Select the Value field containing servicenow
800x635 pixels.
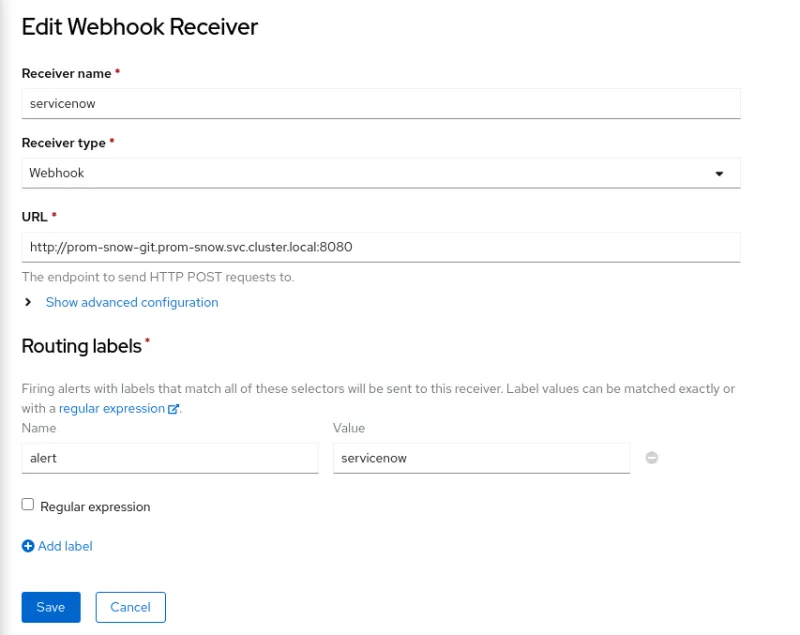pos(480,457)
